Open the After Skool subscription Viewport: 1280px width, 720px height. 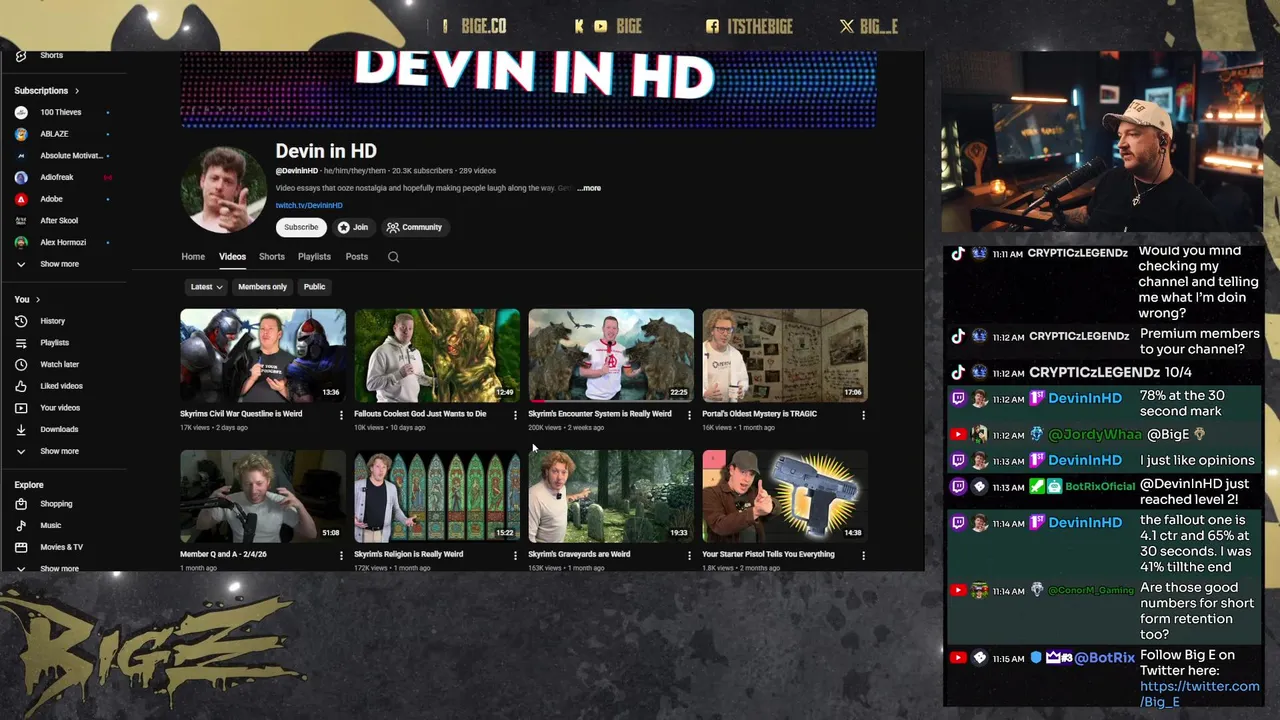click(x=58, y=220)
